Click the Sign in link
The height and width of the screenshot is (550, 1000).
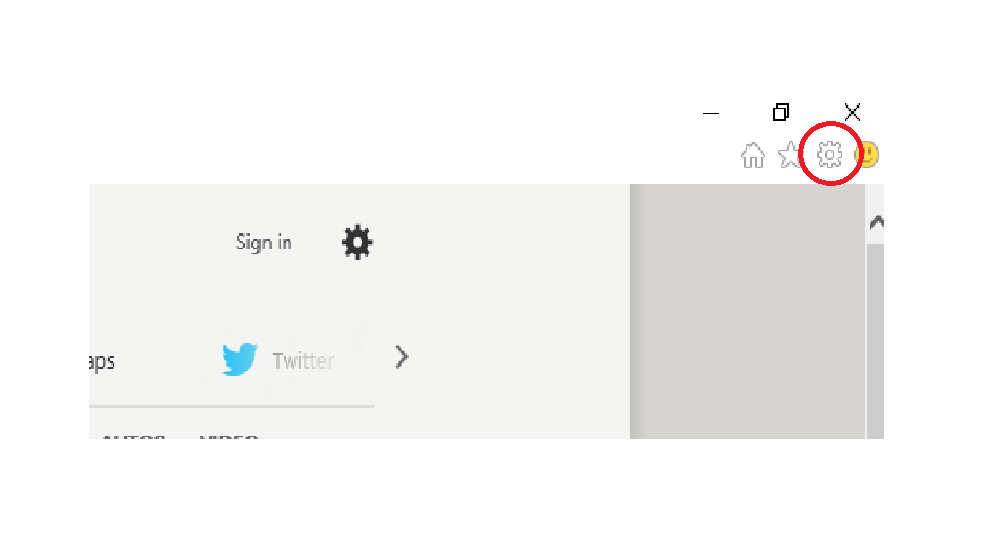pyautogui.click(x=263, y=242)
